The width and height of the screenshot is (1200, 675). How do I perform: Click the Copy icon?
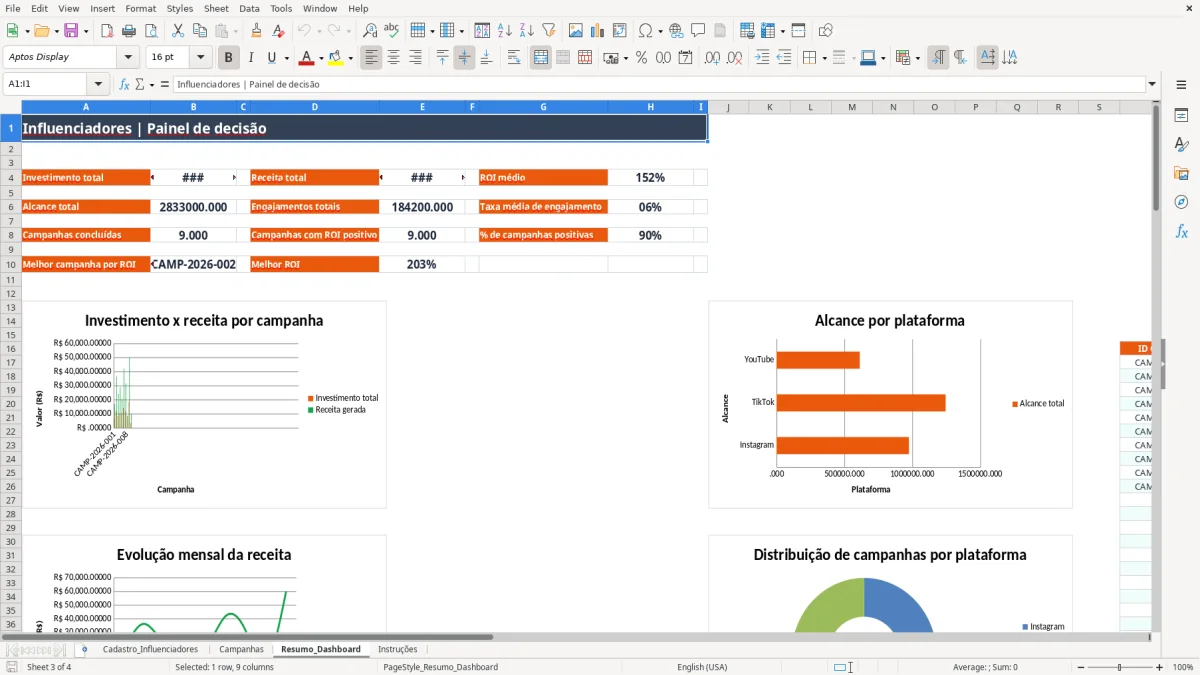click(x=200, y=31)
